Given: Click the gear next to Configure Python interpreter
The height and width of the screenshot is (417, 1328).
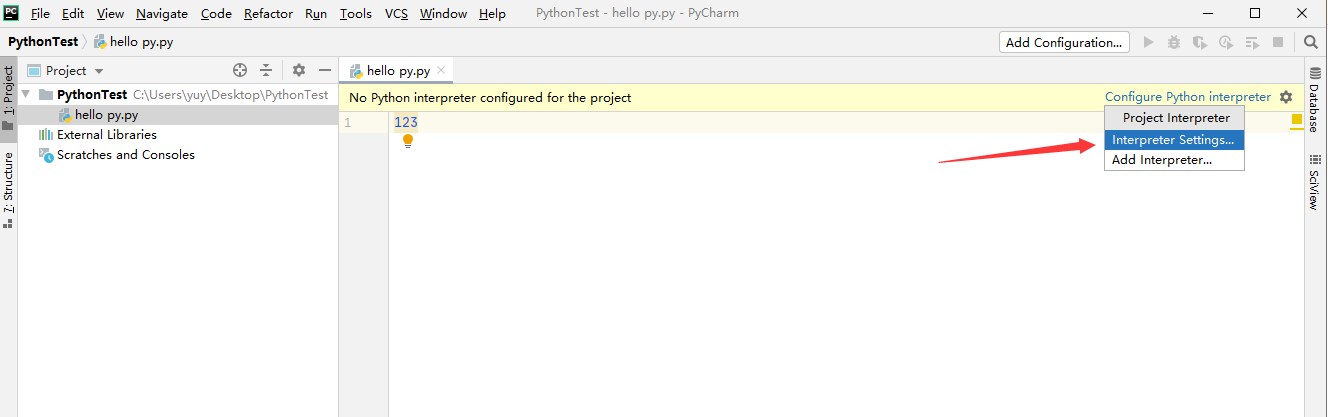Looking at the screenshot, I should [x=1286, y=97].
